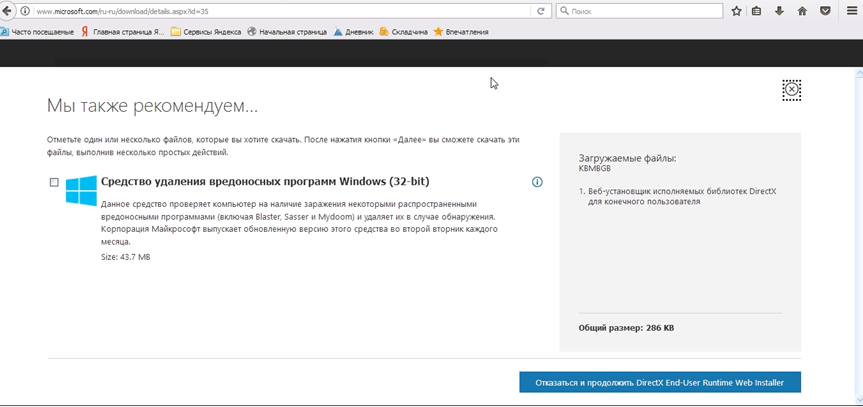The width and height of the screenshot is (863, 407).
Task: Click the browser back arrow button
Action: tap(11, 11)
